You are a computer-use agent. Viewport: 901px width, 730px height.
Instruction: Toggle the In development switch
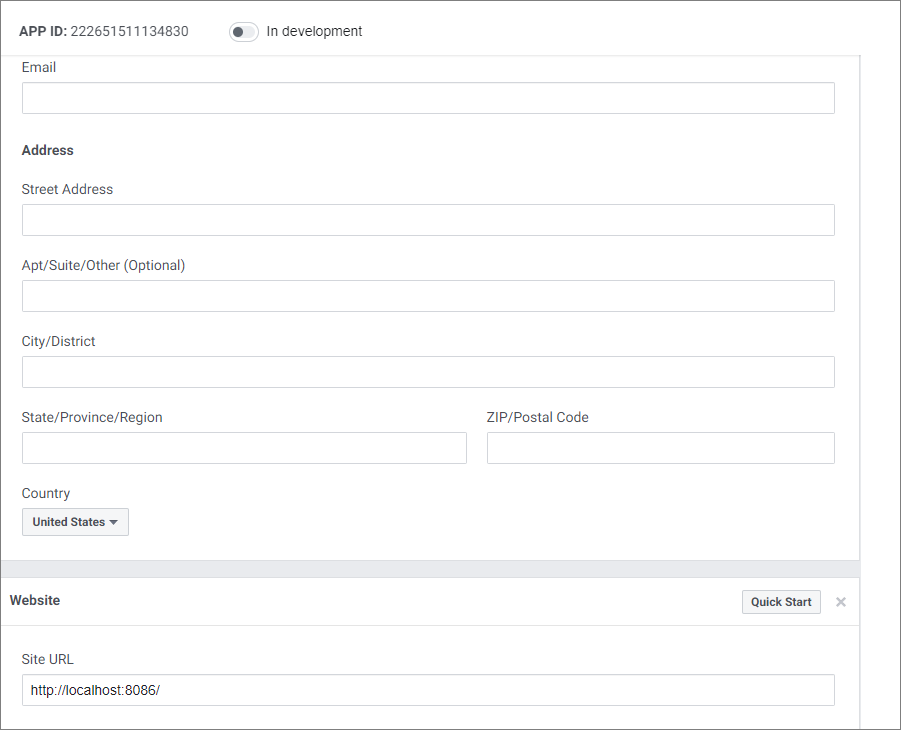pyautogui.click(x=243, y=32)
